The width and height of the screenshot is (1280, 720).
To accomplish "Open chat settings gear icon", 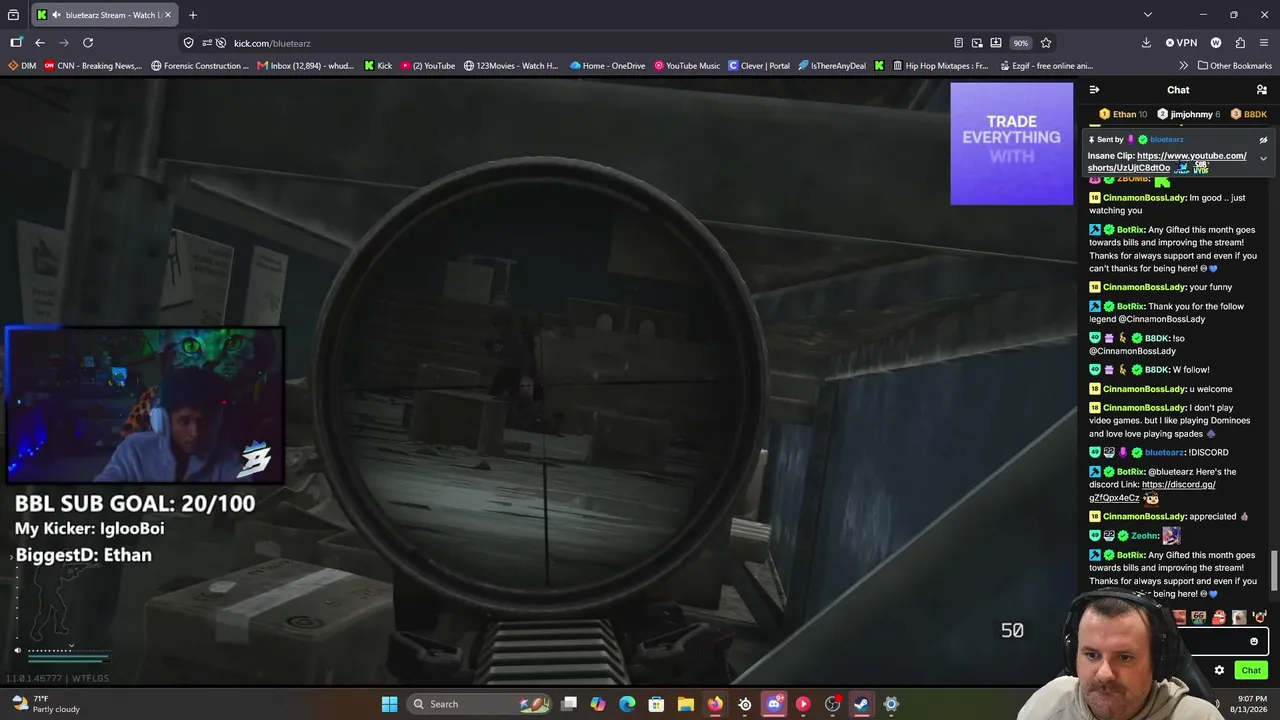I will click(1219, 670).
